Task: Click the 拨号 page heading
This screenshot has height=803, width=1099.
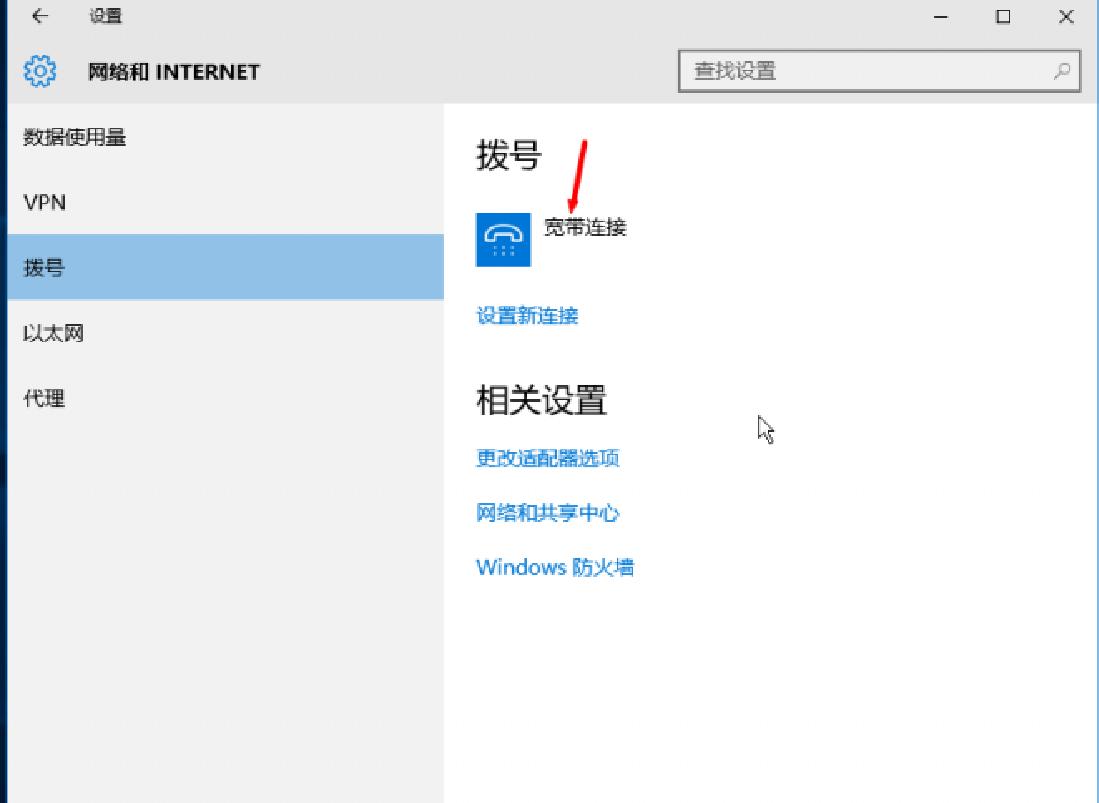Action: 506,156
